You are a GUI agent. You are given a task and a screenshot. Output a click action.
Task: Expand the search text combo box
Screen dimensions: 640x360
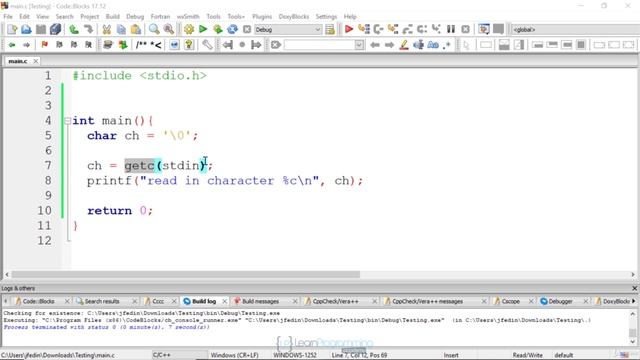pyautogui.click(x=359, y=45)
